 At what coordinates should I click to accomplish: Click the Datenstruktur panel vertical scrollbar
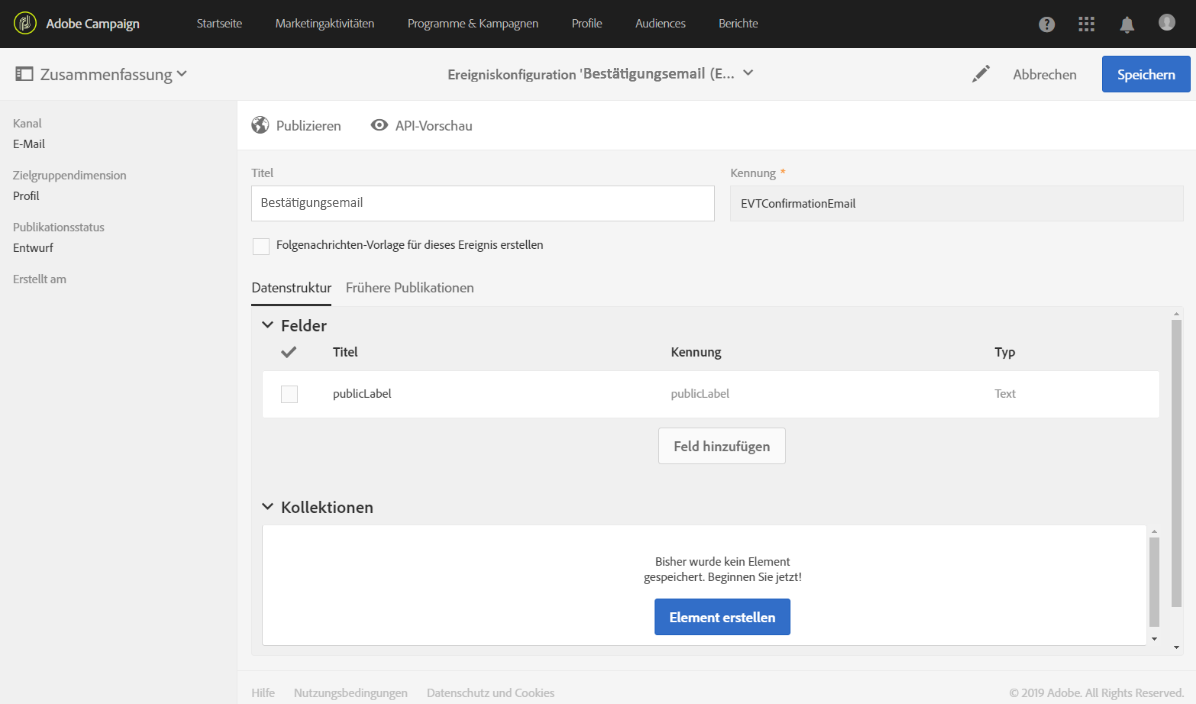[x=1176, y=480]
